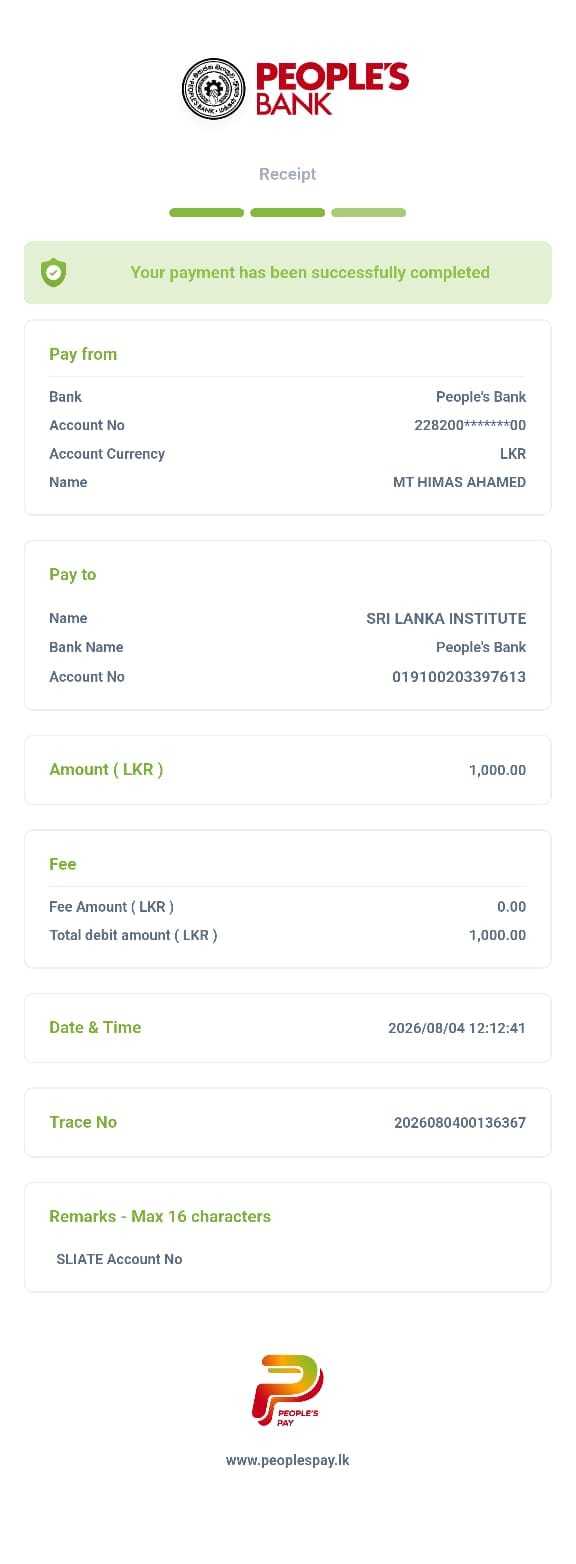The width and height of the screenshot is (576, 1564).
Task: Open the www.peoplespay.lk link
Action: point(288,1460)
